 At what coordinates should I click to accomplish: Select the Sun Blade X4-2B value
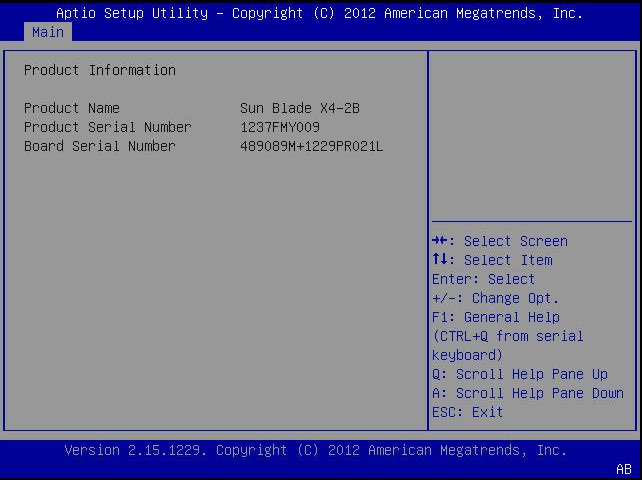300,109
